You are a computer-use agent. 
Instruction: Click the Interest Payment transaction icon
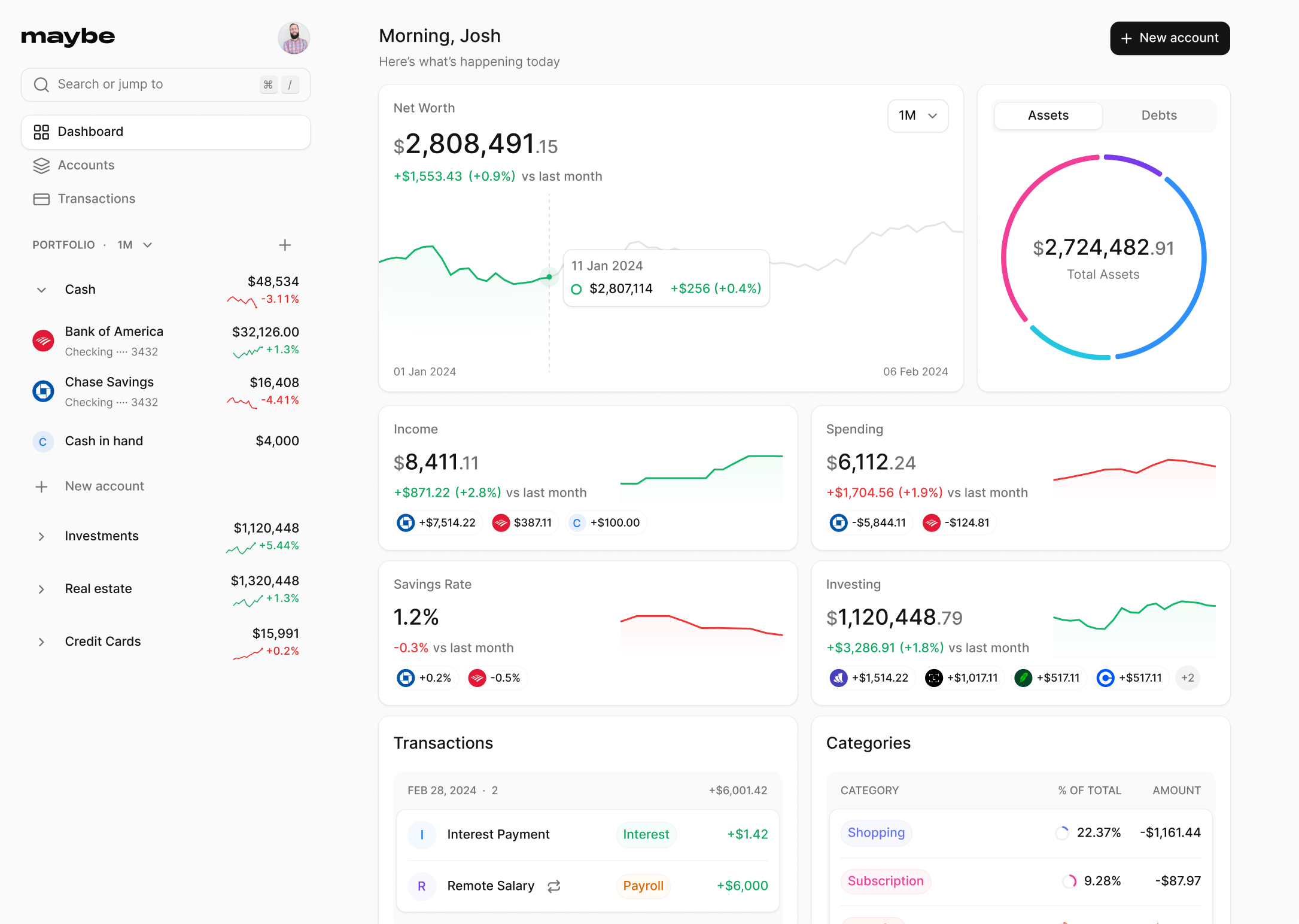(422, 834)
